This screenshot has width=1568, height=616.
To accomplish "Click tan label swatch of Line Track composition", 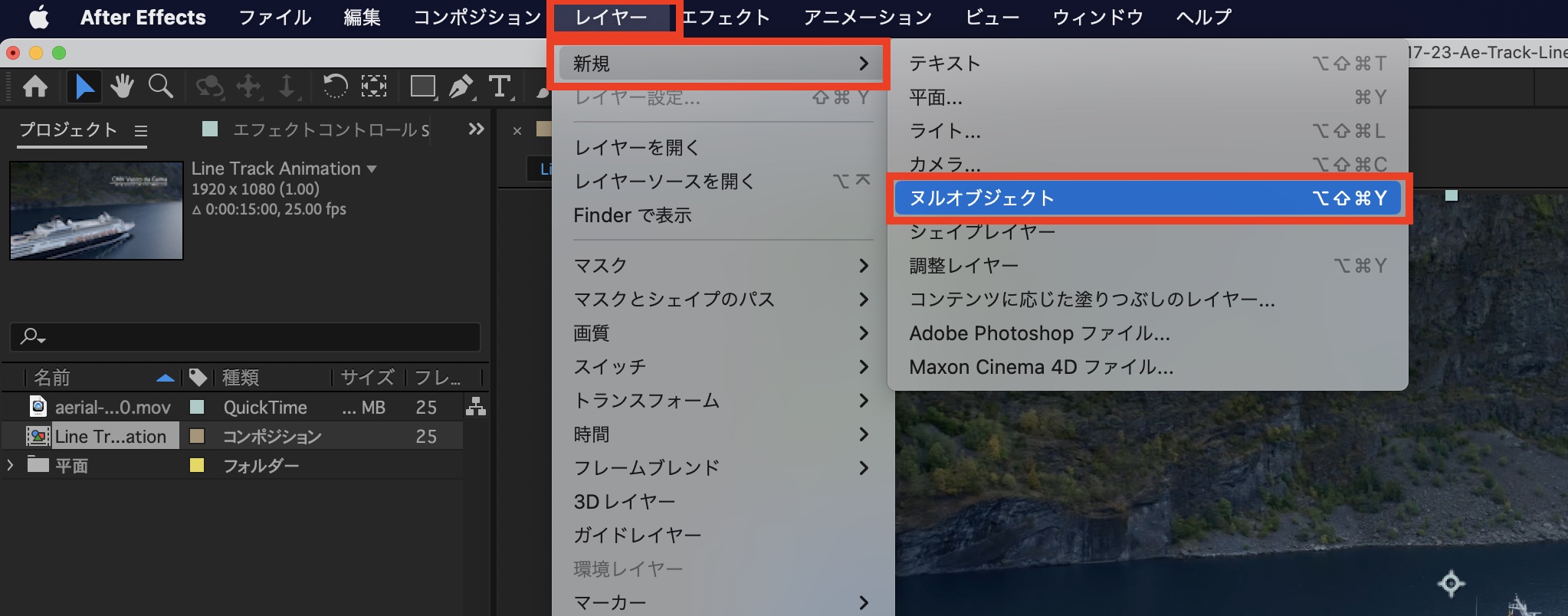I will pyautogui.click(x=197, y=436).
